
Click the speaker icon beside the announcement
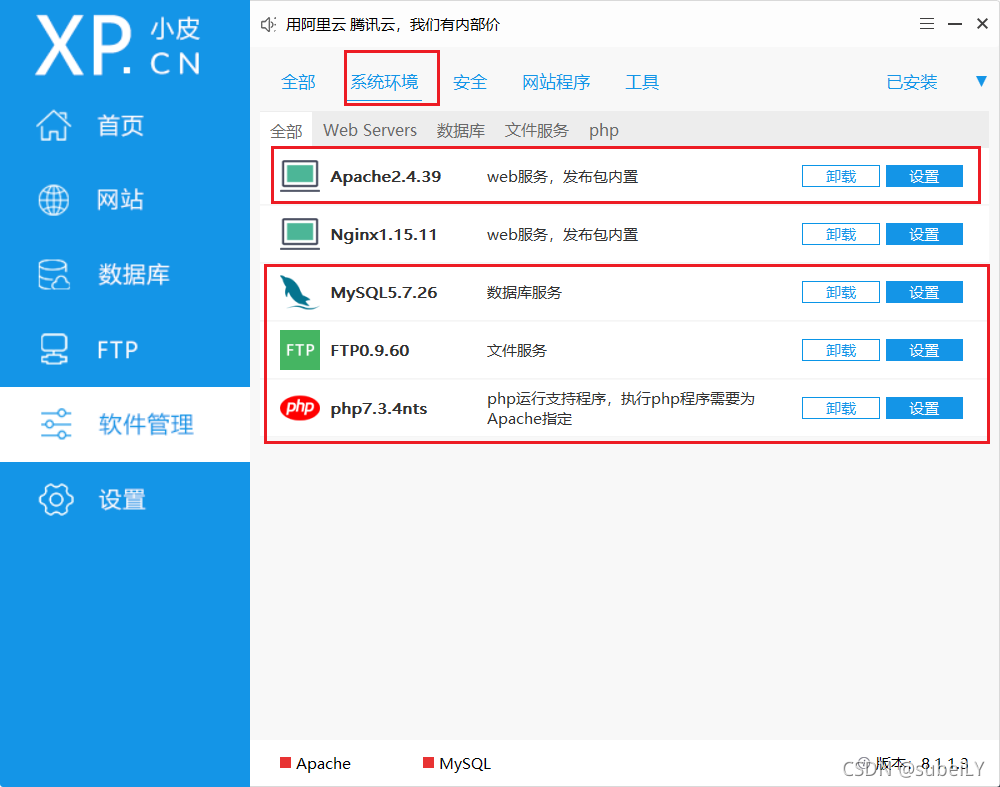coord(267,24)
